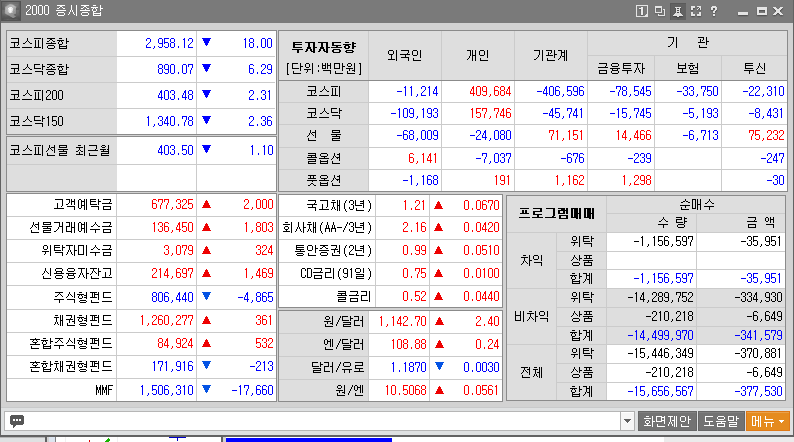Open help with the question mark icon
794x442 pixels.
(714, 11)
